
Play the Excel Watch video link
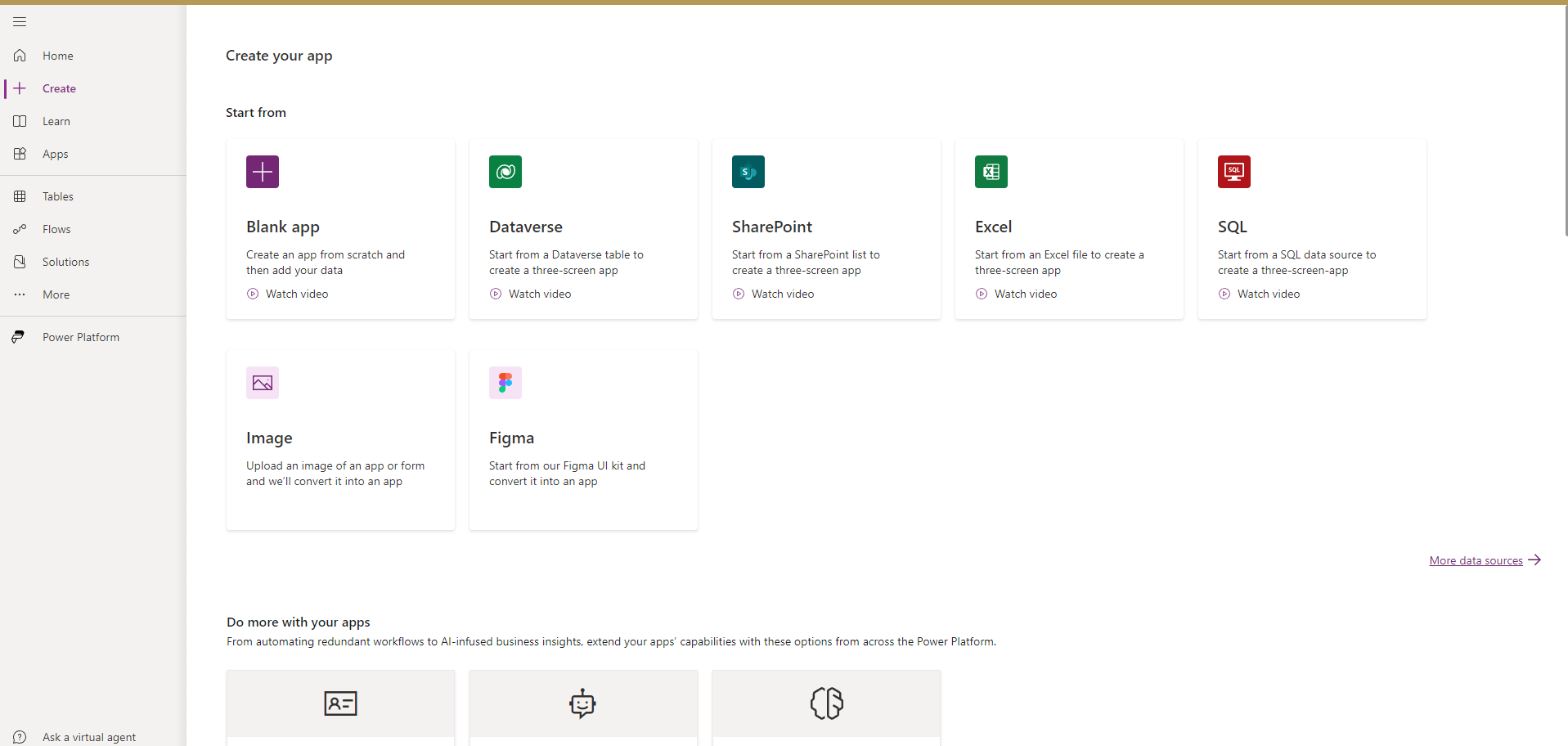[x=1025, y=294]
